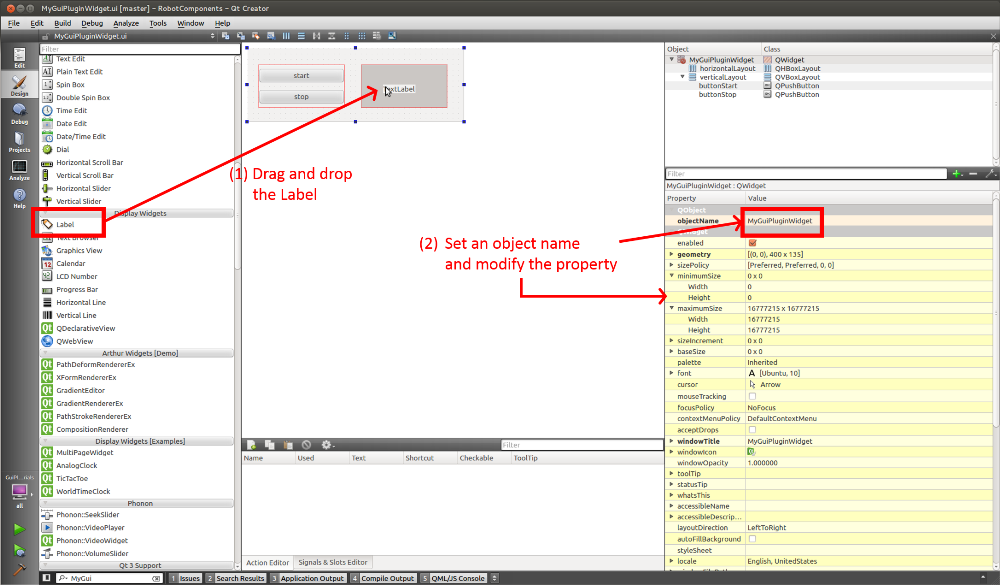Open the Search Results pane

point(235,578)
